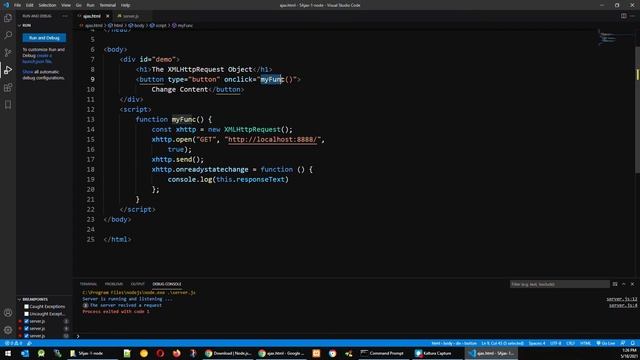Collapse the RUN section

coord(24,25)
